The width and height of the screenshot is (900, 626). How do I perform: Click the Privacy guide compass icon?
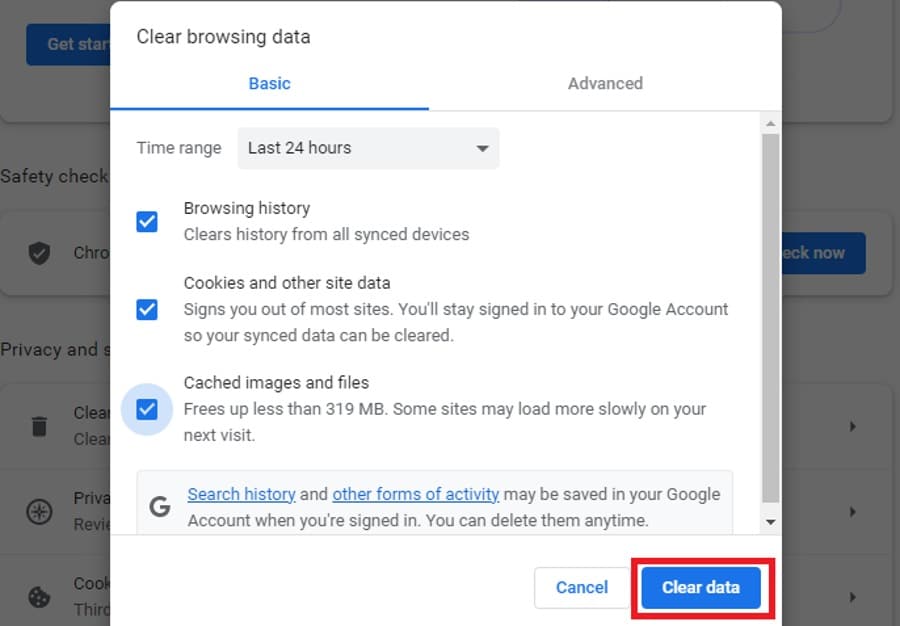click(39, 512)
